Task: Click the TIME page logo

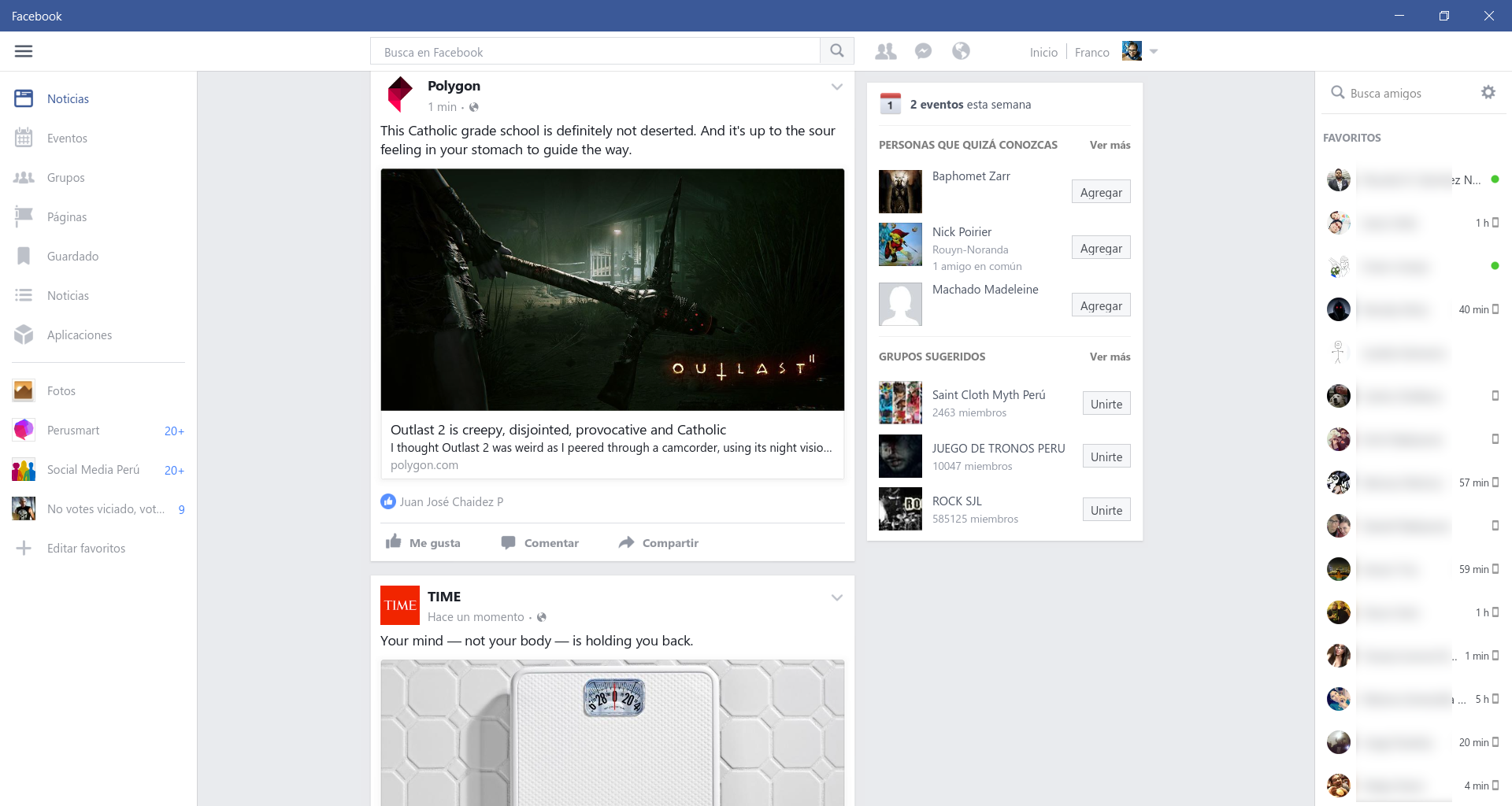Action: click(400, 605)
